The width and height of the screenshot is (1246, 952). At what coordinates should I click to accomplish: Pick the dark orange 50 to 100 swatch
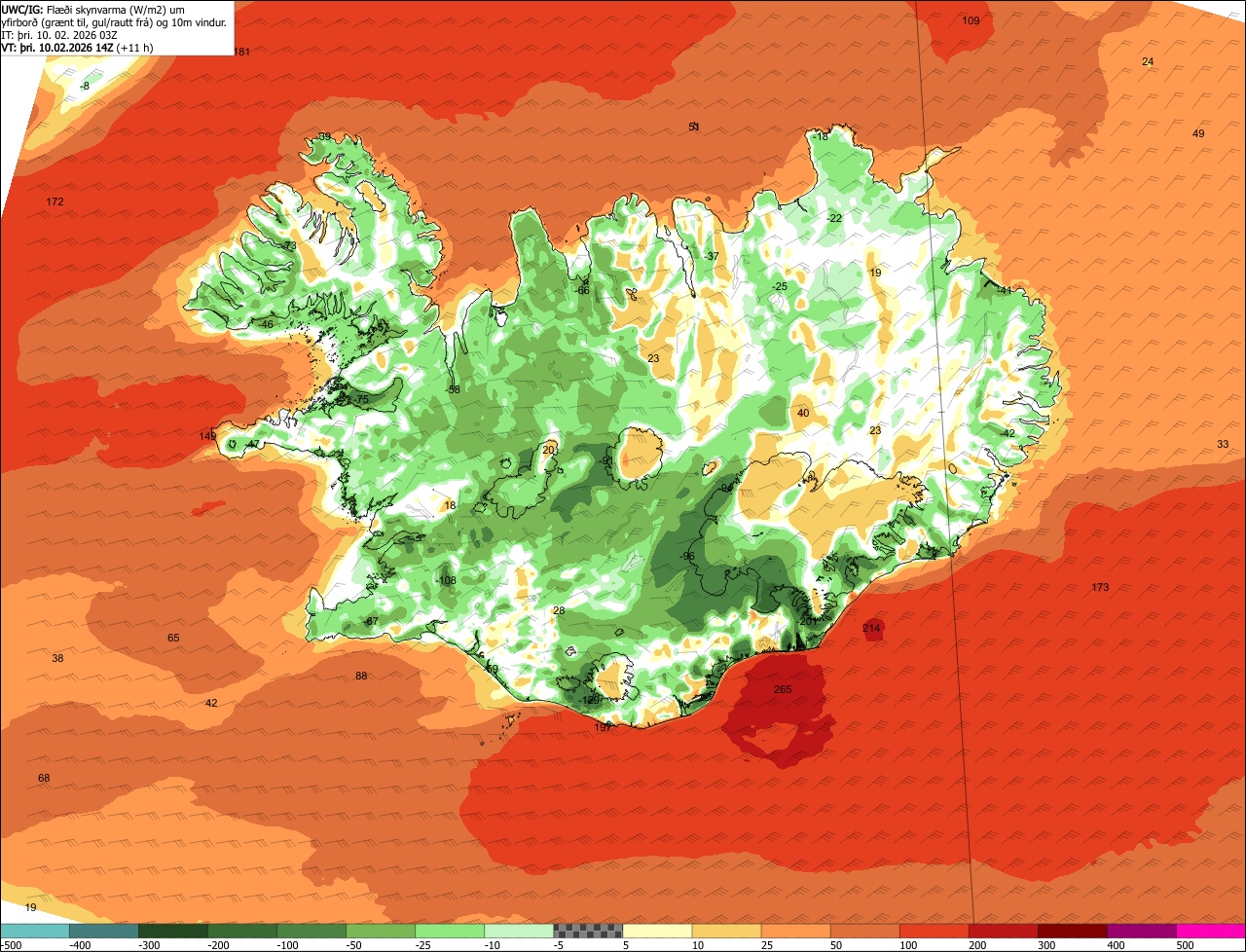click(x=864, y=931)
